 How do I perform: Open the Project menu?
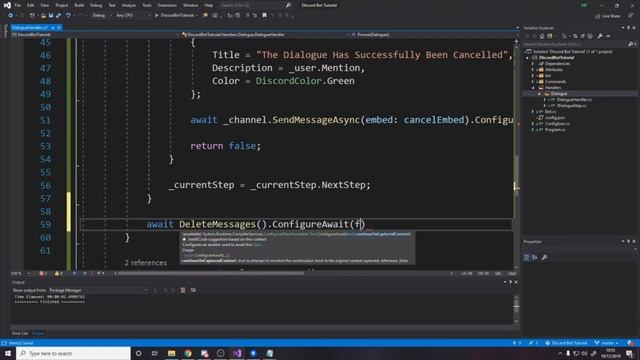coord(62,5)
